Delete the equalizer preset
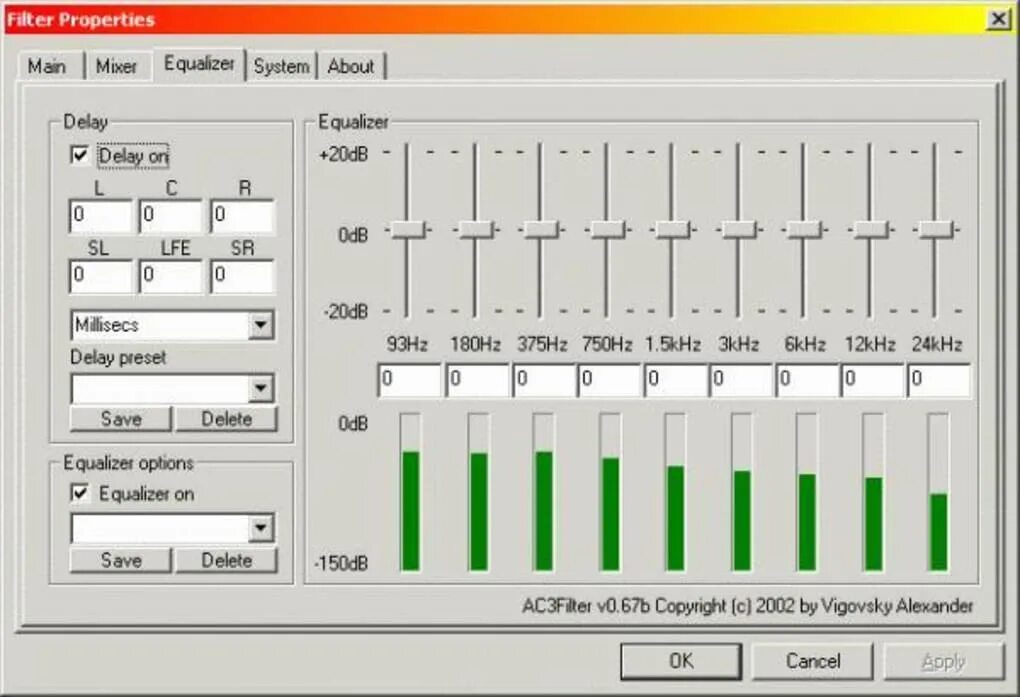1020x697 pixels. [226, 560]
